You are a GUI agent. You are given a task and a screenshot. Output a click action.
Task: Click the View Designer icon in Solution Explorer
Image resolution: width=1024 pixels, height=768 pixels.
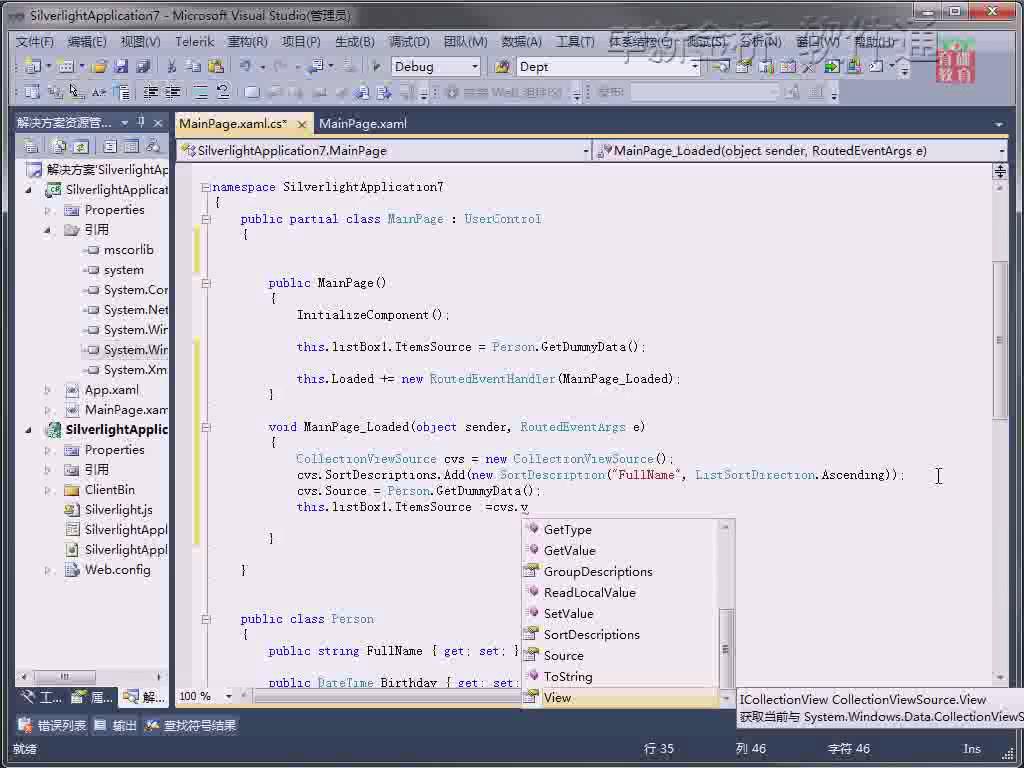coord(131,146)
